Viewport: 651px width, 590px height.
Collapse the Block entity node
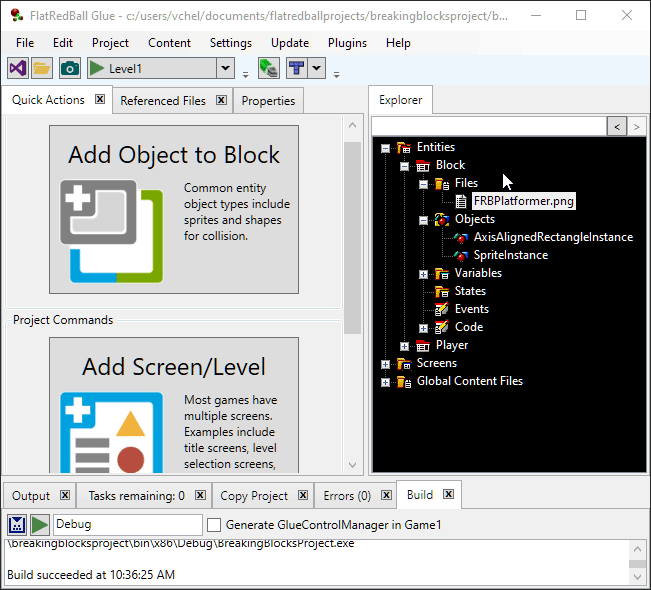405,166
